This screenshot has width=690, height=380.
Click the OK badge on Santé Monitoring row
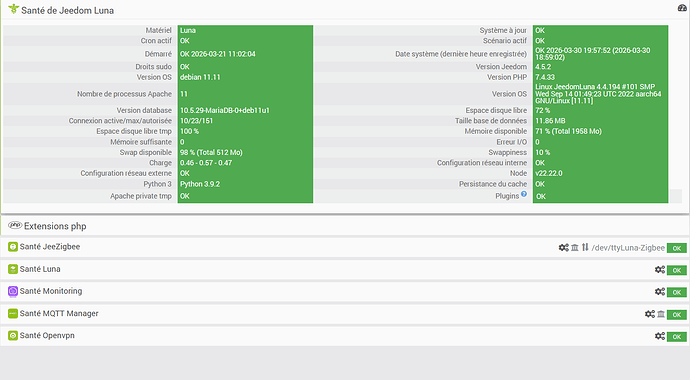(677, 292)
